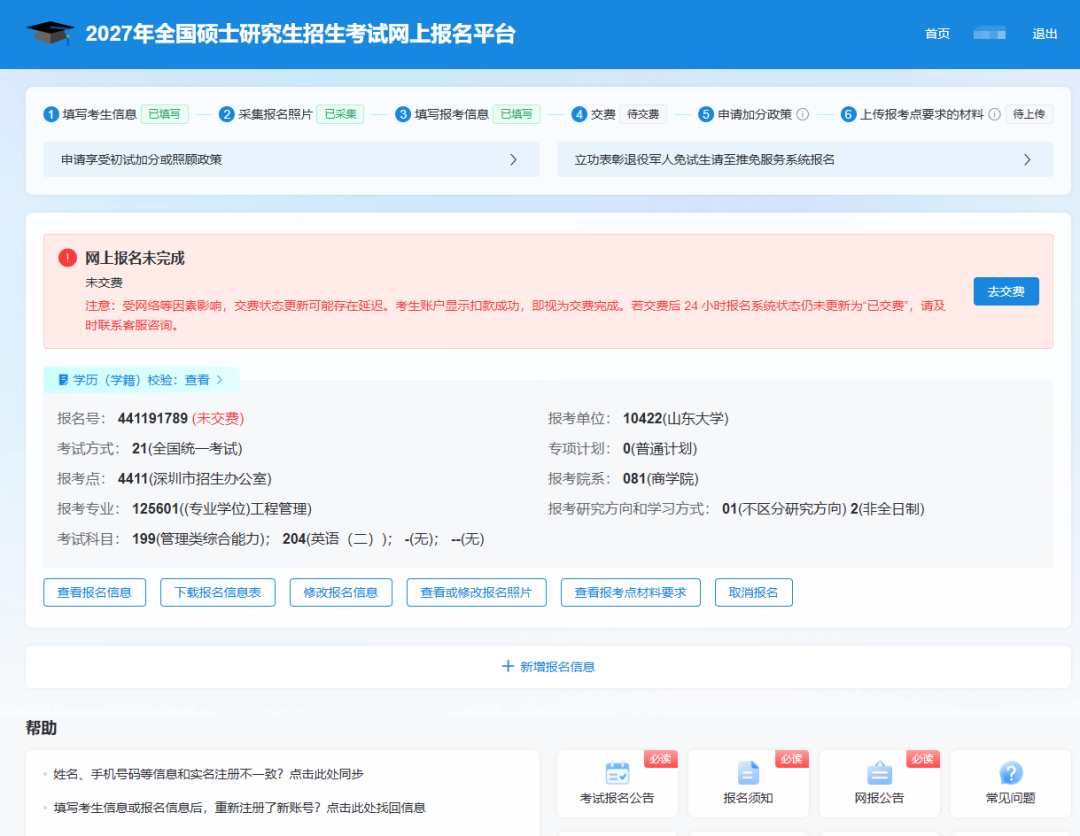Screen dimensions: 1080x836
Task: Click the graduation cap logo icon
Action: pos(50,32)
